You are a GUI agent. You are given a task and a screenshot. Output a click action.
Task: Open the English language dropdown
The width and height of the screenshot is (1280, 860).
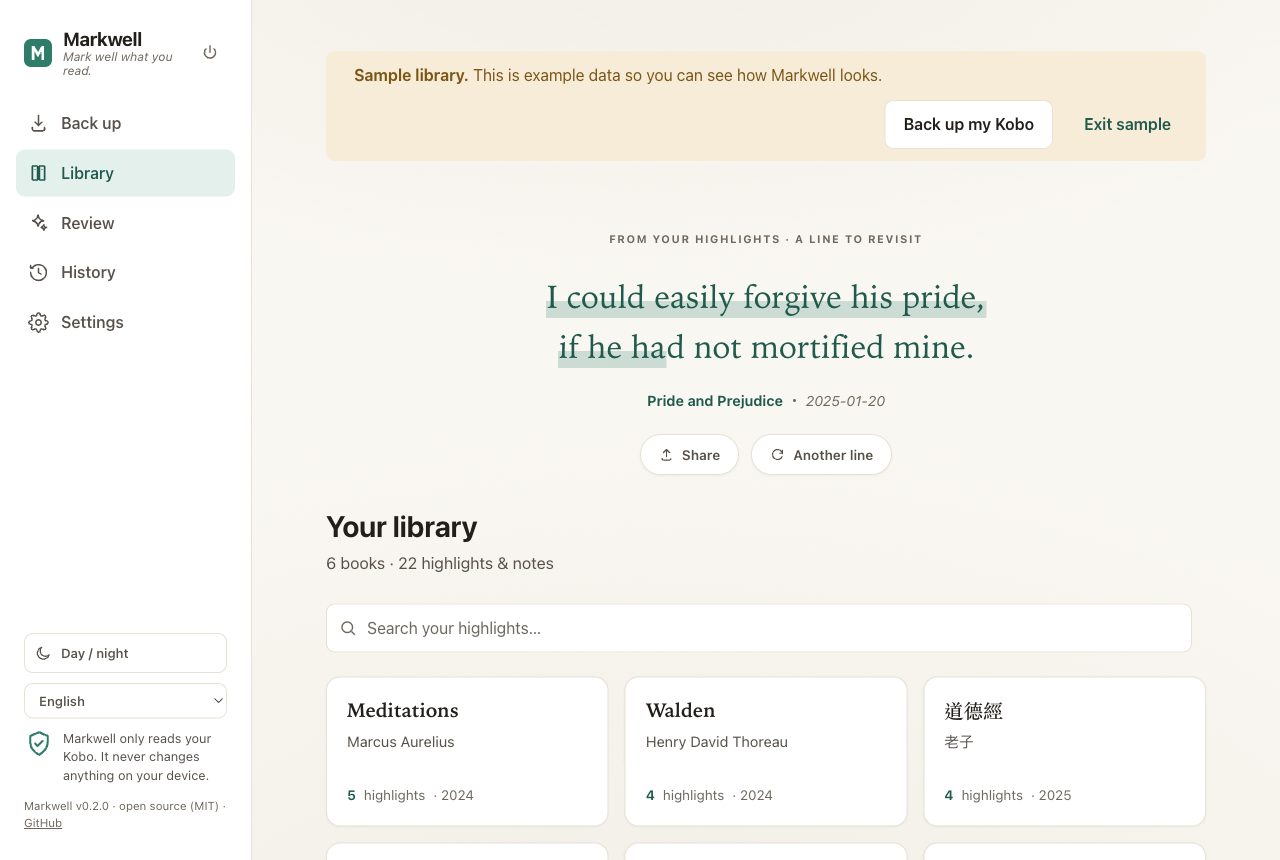[x=125, y=701]
